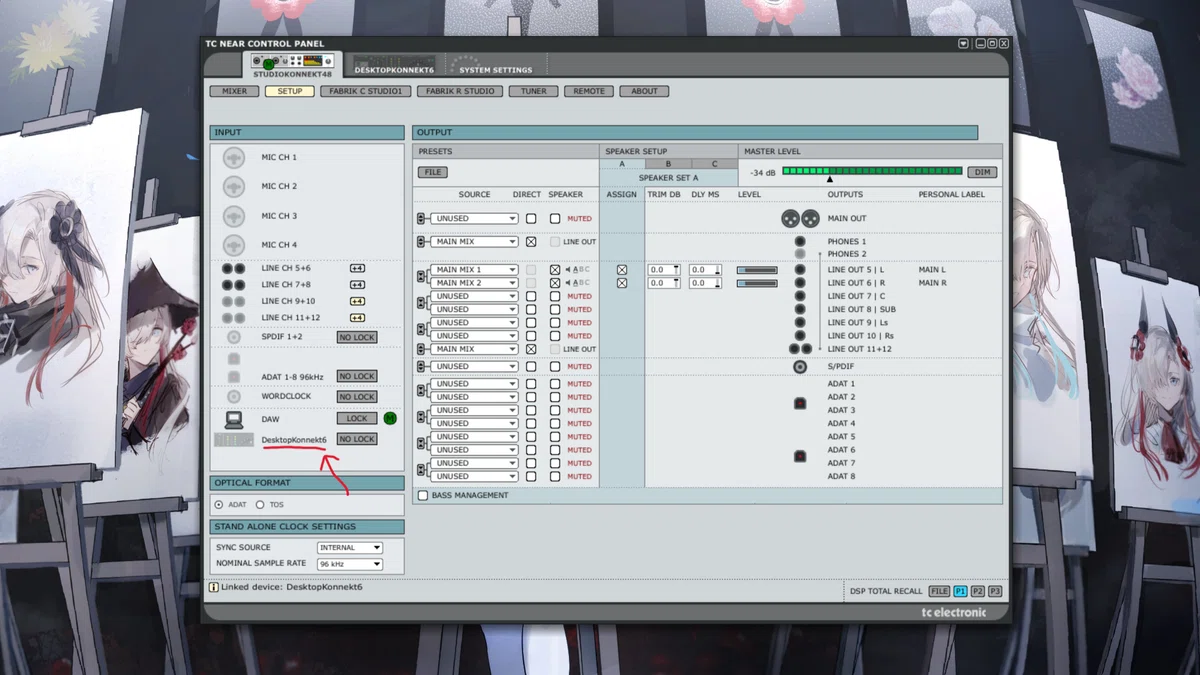This screenshot has width=1200, height=675.
Task: Open the MAIN MIX source dropdown for LINE OUT 11+12
Action: [x=474, y=349]
